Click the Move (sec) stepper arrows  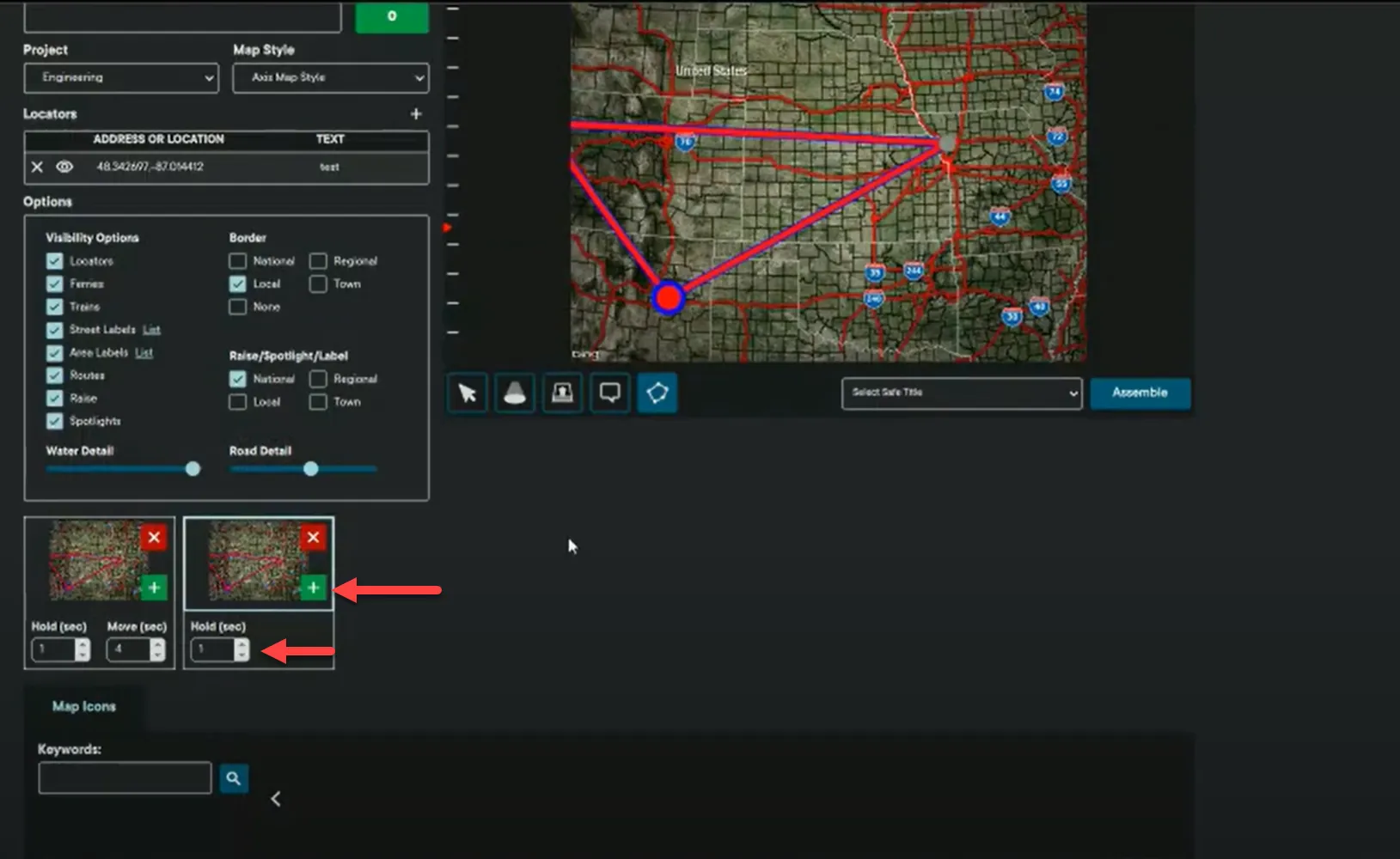pos(156,649)
